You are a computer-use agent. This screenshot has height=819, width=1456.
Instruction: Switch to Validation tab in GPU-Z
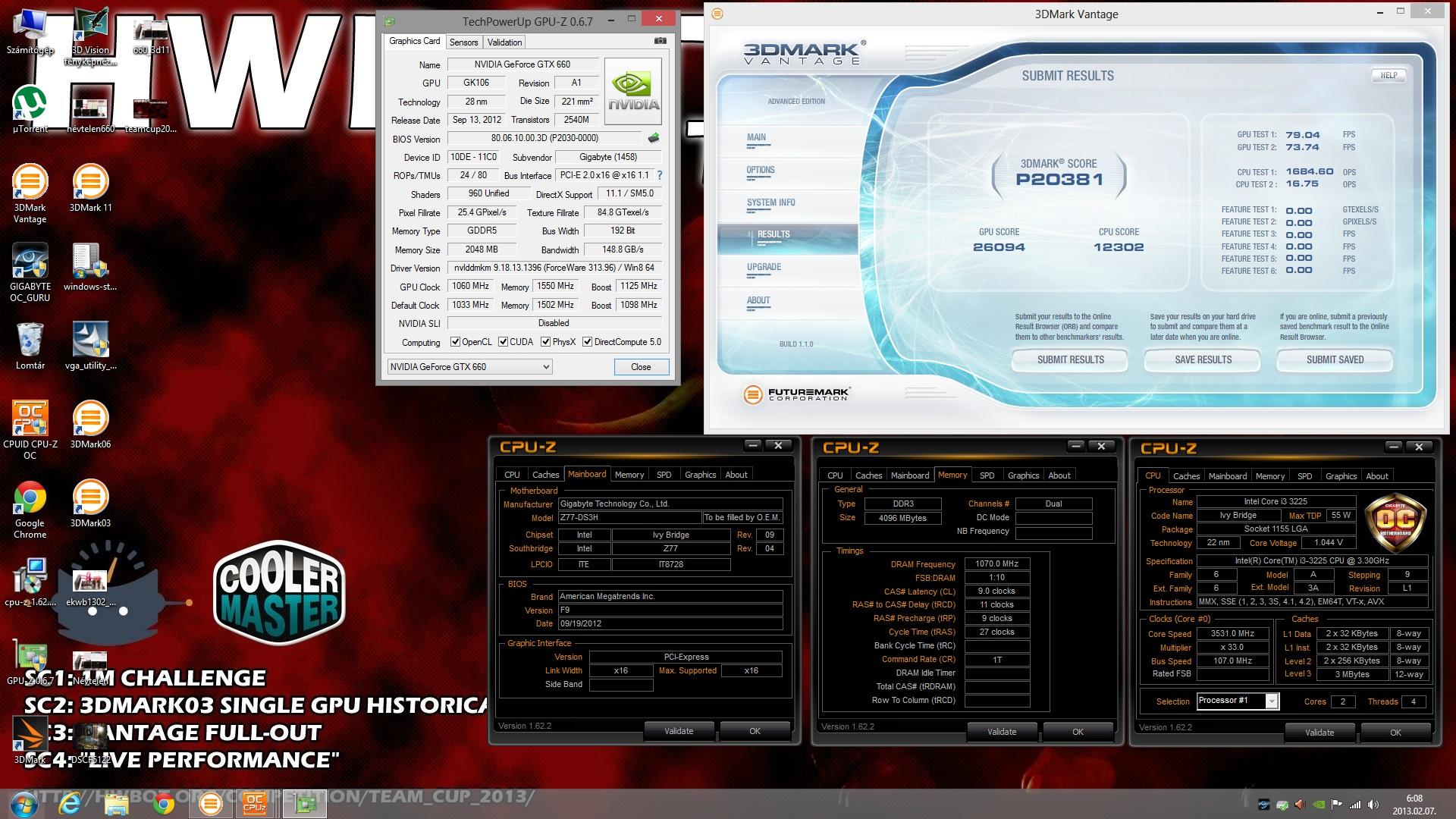pyautogui.click(x=504, y=42)
